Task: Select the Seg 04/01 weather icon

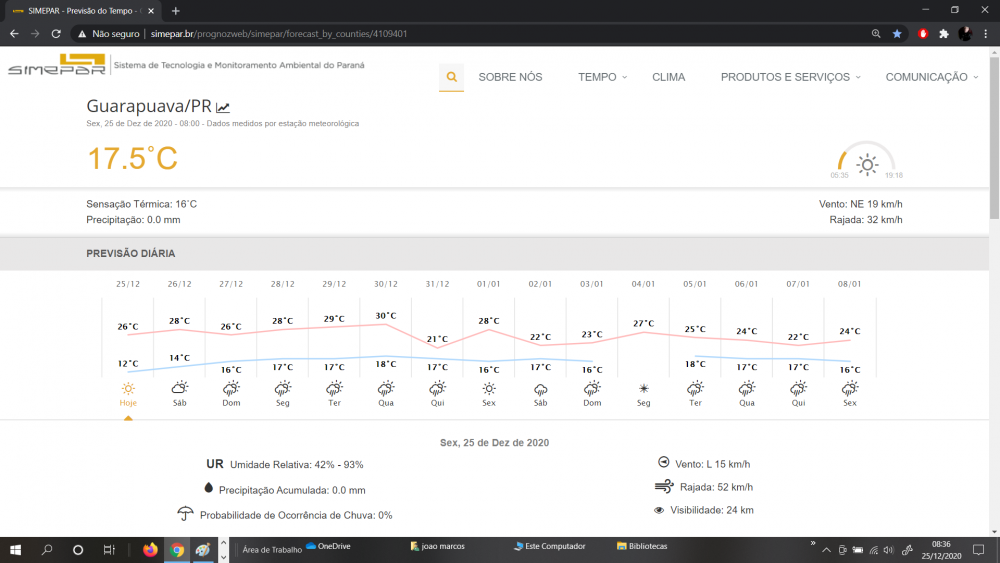Action: click(644, 388)
